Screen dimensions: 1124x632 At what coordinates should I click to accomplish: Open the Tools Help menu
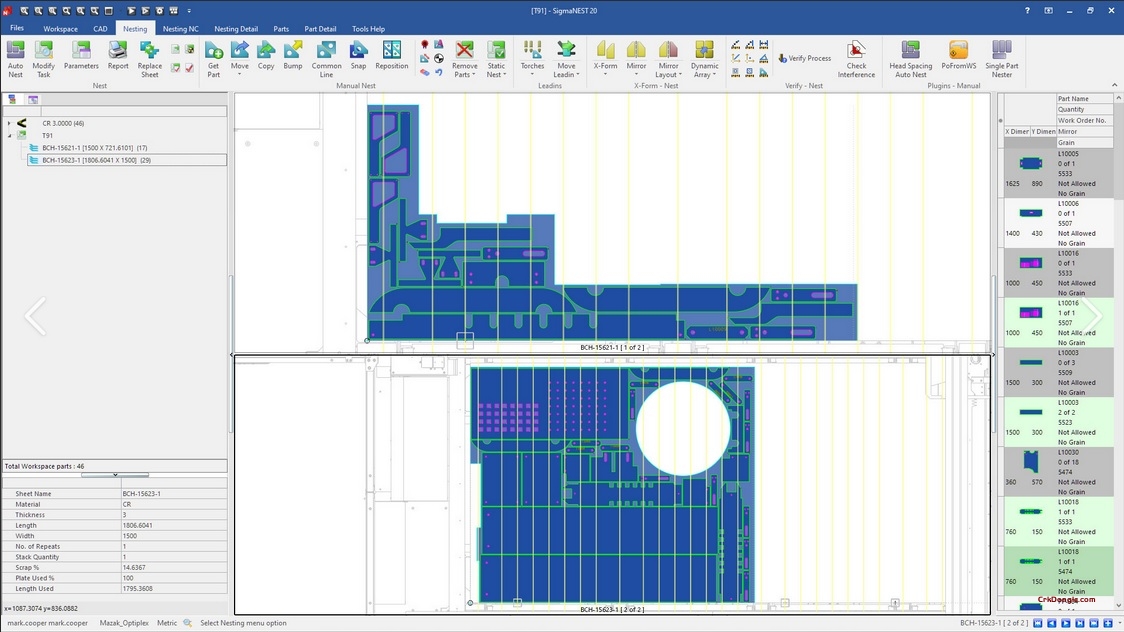point(368,28)
